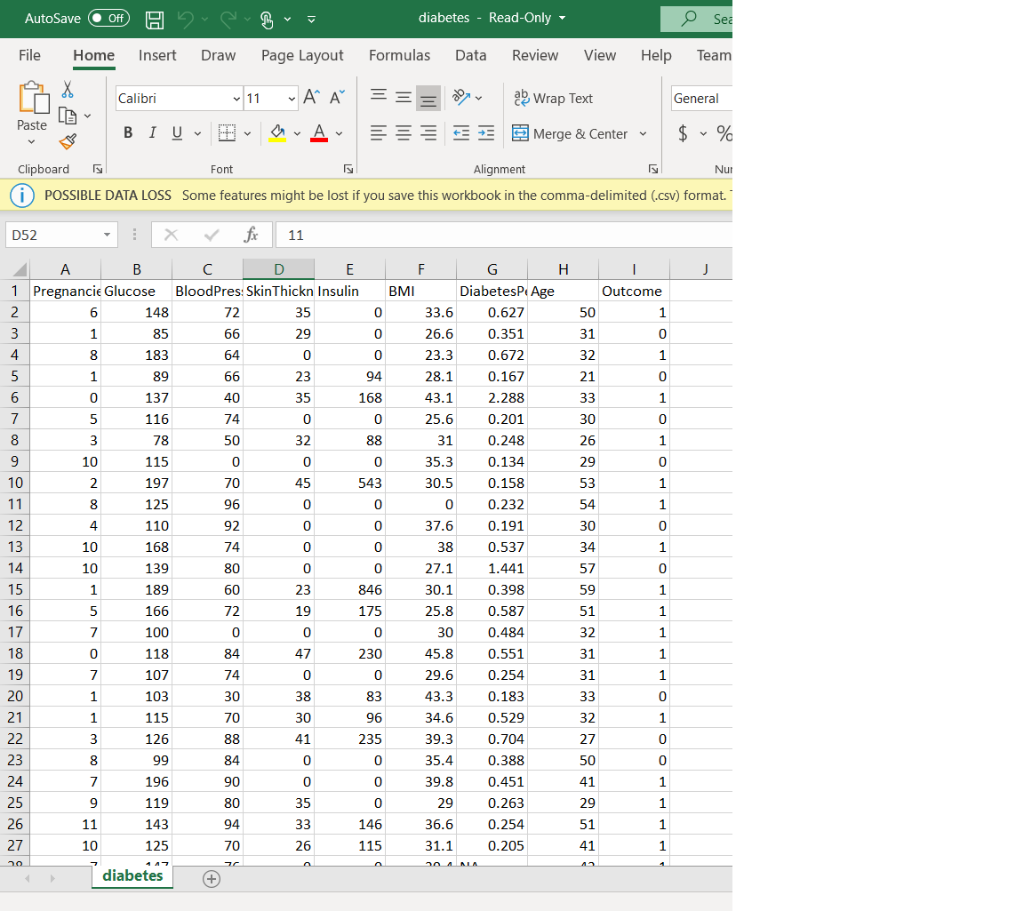1024x911 pixels.
Task: Select the diabetes sheet tab
Action: tap(131, 877)
